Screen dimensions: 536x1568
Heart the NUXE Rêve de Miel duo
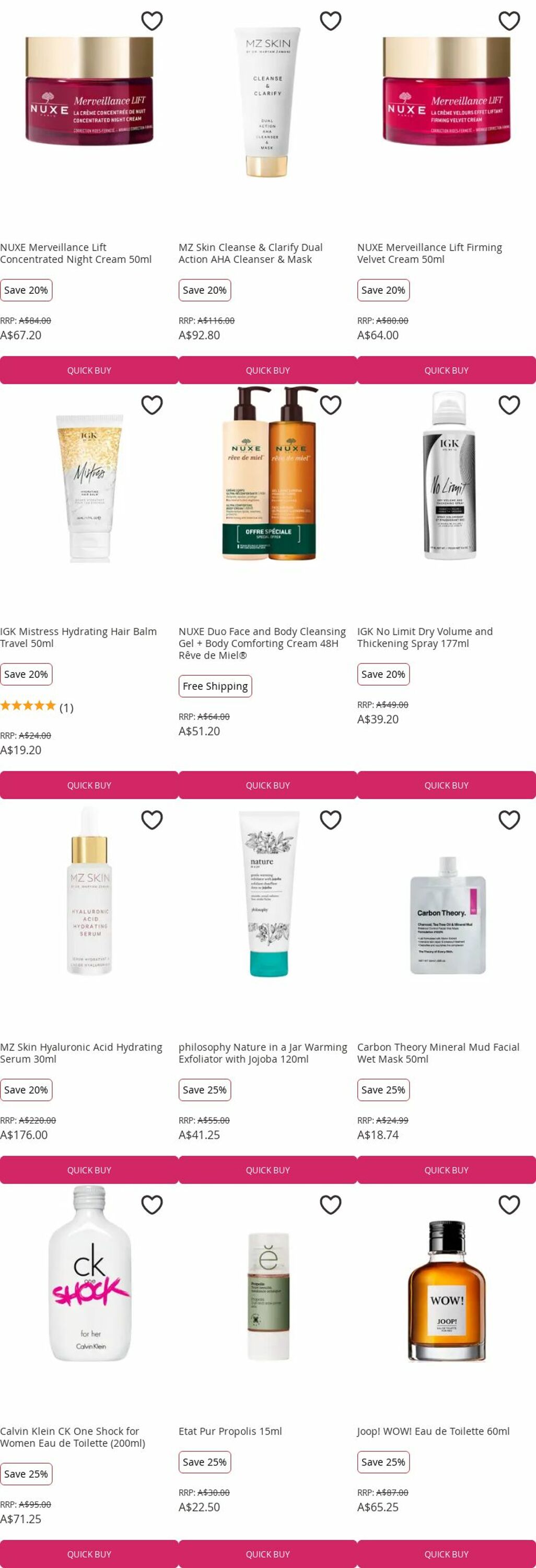click(330, 405)
